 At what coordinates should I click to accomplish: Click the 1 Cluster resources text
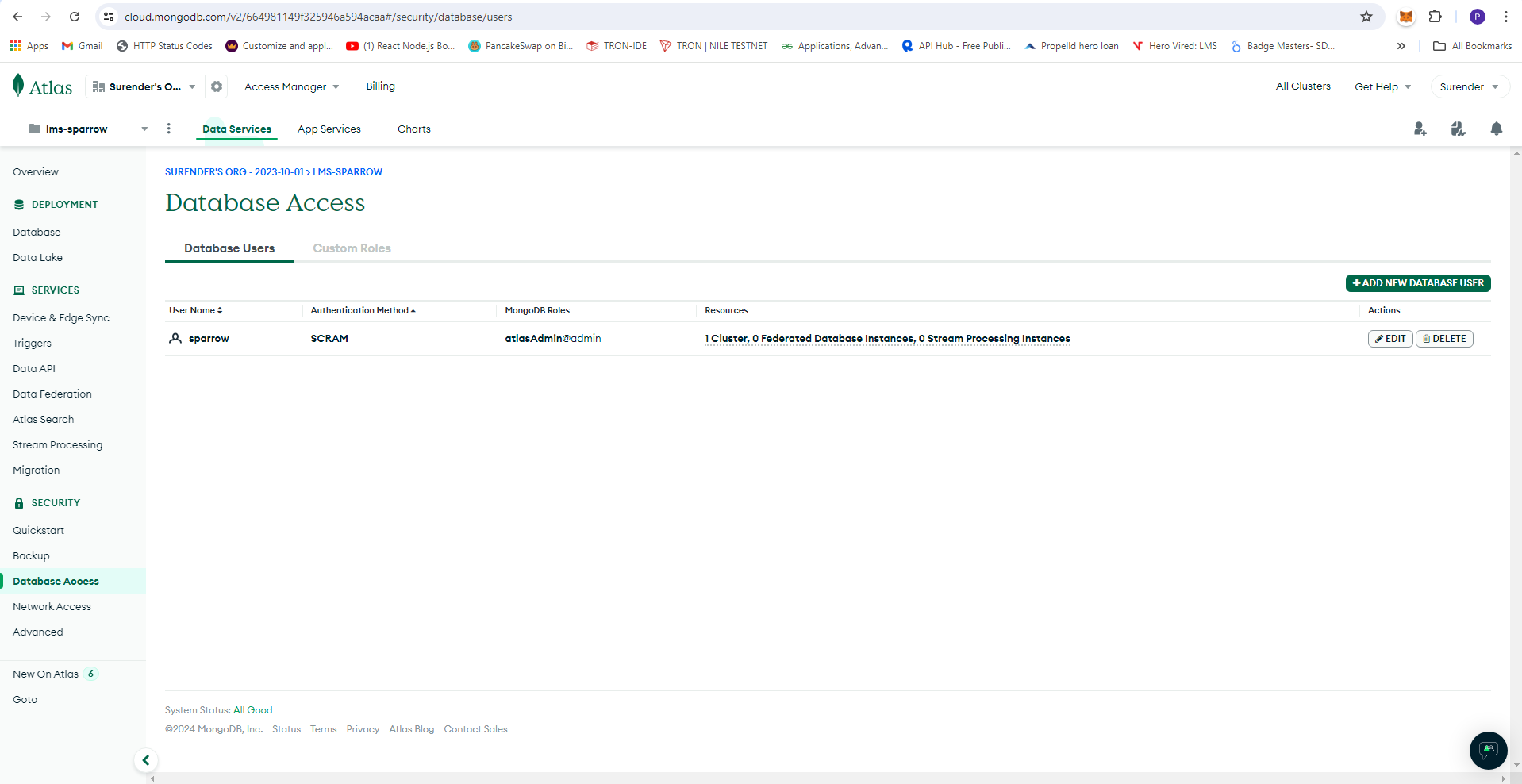[887, 339]
